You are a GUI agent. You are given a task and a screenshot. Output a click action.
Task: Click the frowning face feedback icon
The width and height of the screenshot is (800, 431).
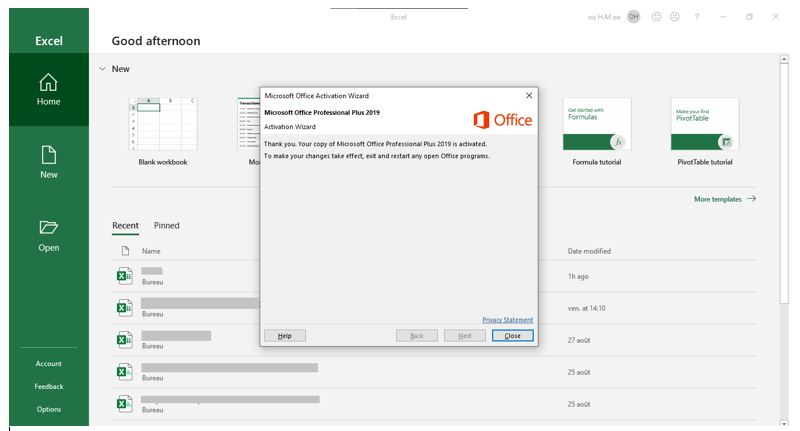pos(675,17)
